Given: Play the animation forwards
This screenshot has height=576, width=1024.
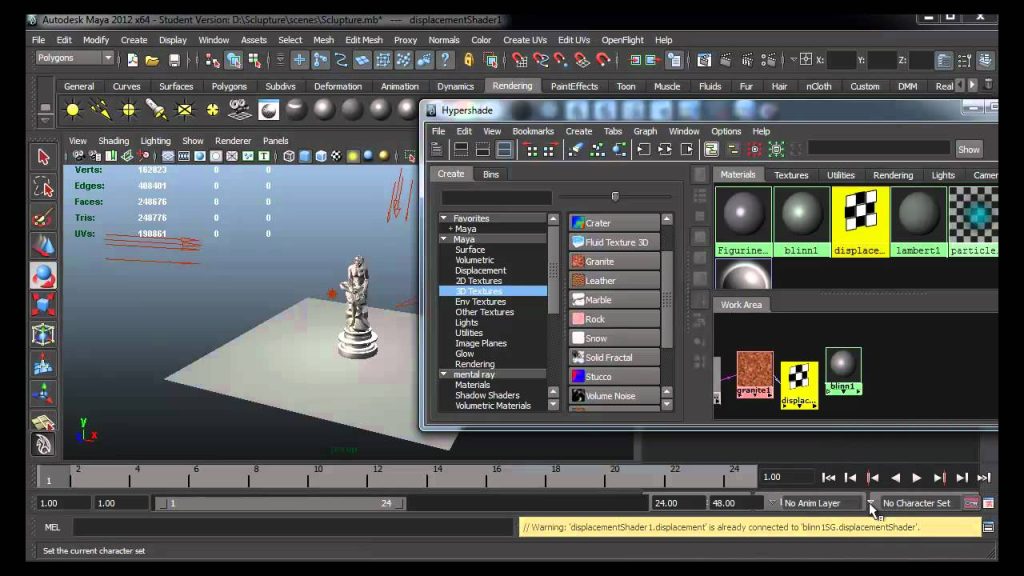Looking at the screenshot, I should pos(917,478).
